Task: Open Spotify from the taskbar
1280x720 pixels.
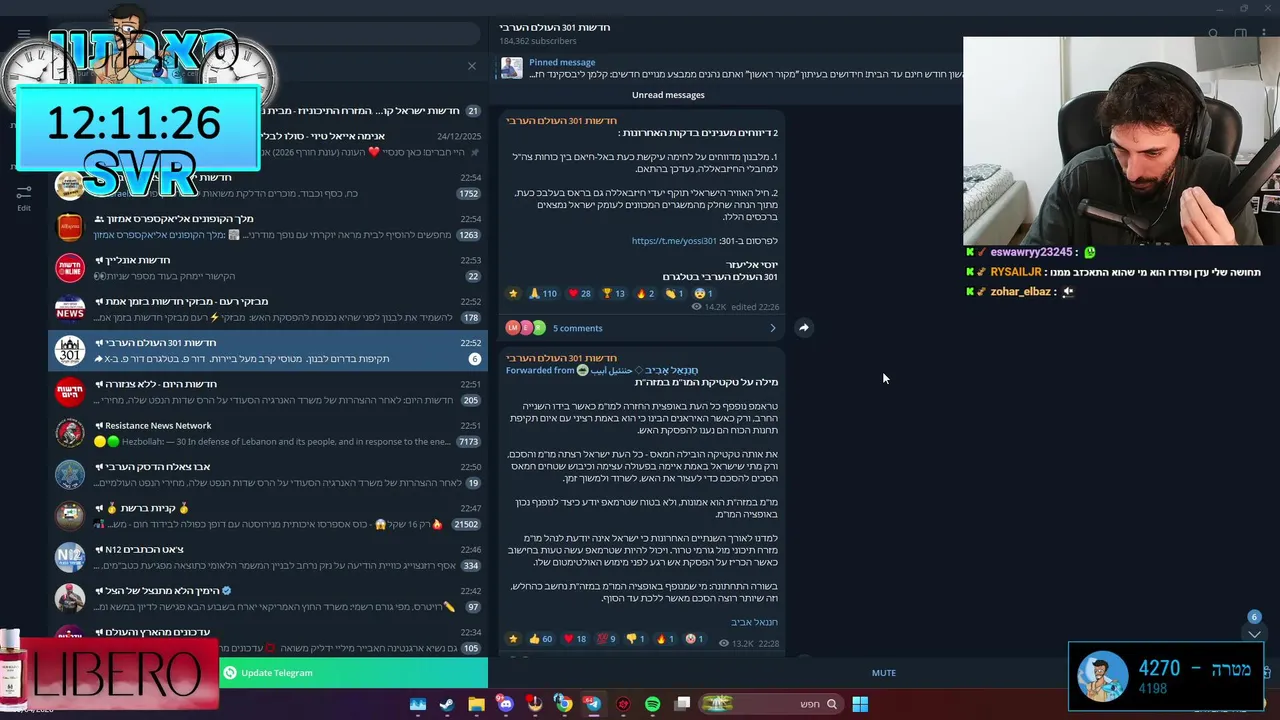Action: tap(652, 704)
